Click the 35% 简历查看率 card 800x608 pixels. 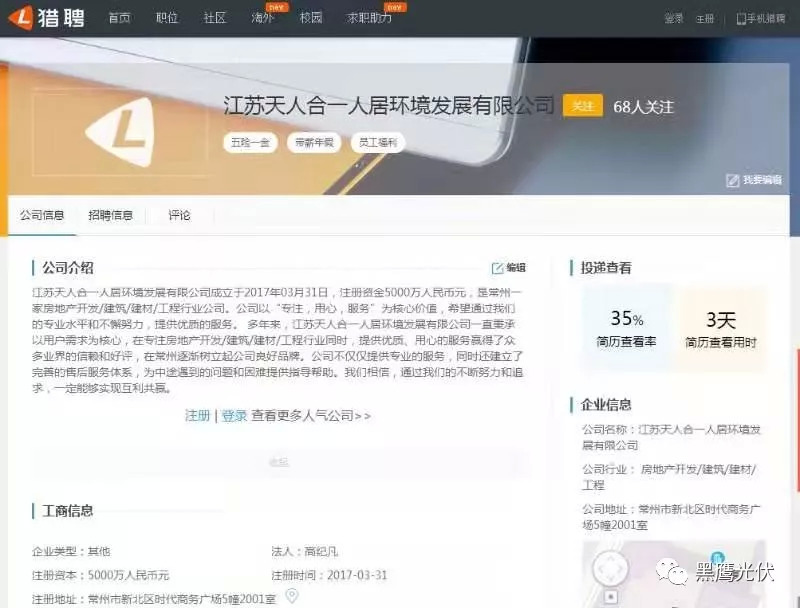627,327
